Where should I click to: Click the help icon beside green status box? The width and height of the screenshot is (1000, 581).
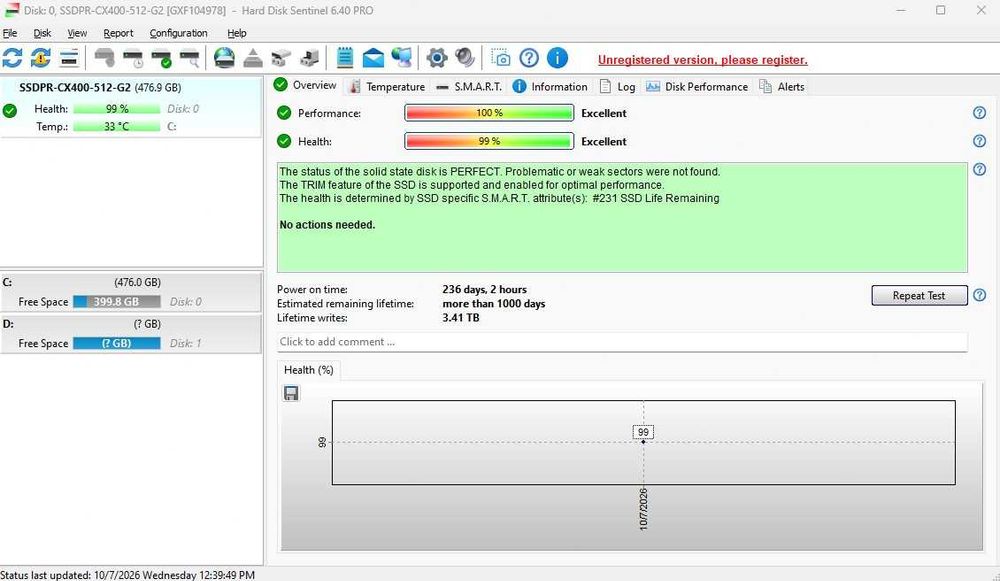coord(980,170)
